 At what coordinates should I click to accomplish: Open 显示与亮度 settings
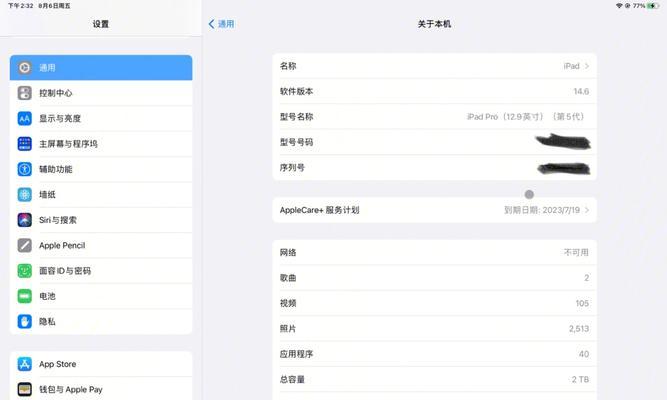tap(101, 118)
